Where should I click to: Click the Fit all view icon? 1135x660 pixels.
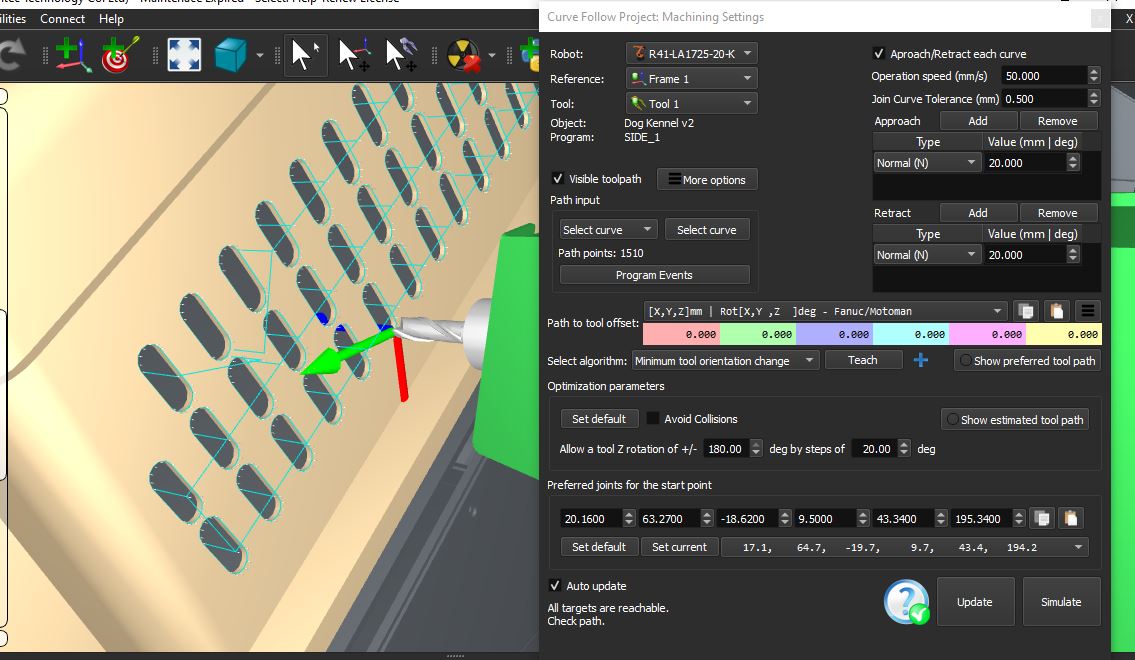pos(184,55)
